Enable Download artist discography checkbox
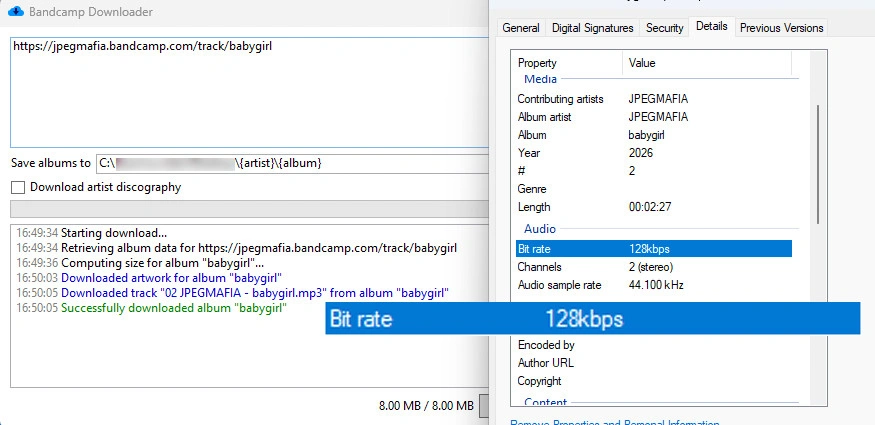Viewport: 875px width, 425px height. coord(18,187)
